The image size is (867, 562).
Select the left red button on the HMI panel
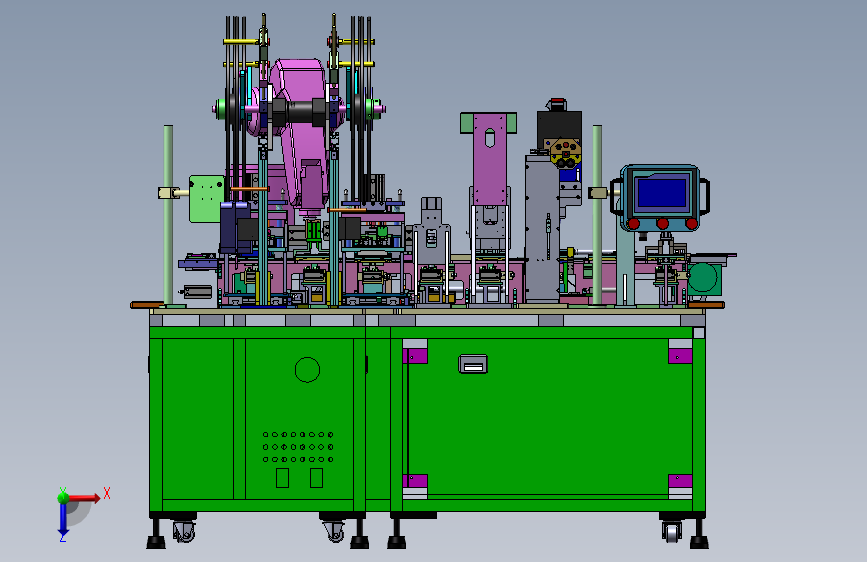pyautogui.click(x=634, y=223)
